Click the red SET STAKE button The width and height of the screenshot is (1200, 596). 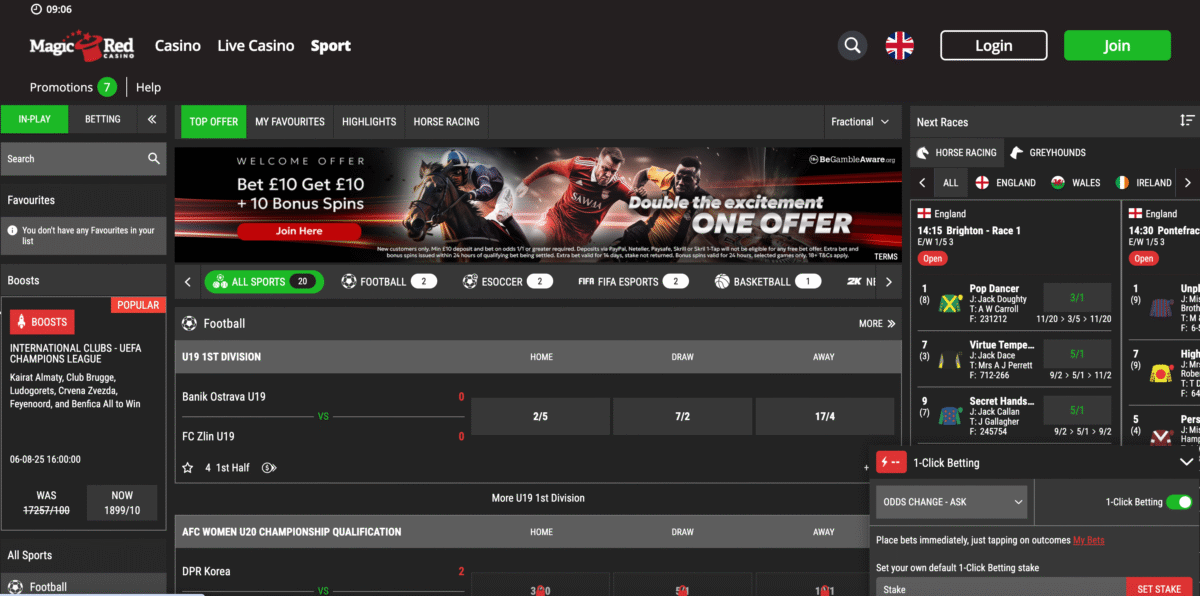(1160, 588)
